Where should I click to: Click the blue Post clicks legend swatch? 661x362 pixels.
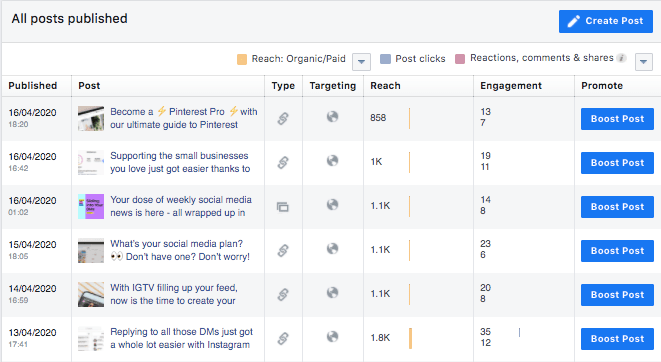(385, 59)
